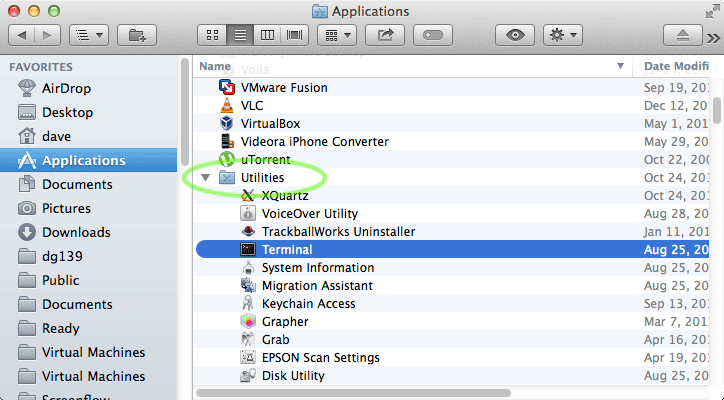Click the Quick Look eye button
The width and height of the screenshot is (724, 400).
click(515, 35)
